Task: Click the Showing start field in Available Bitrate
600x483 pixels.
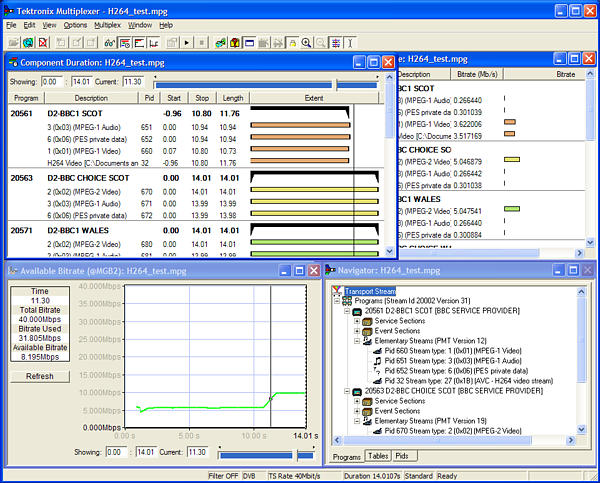Action: 116,452
